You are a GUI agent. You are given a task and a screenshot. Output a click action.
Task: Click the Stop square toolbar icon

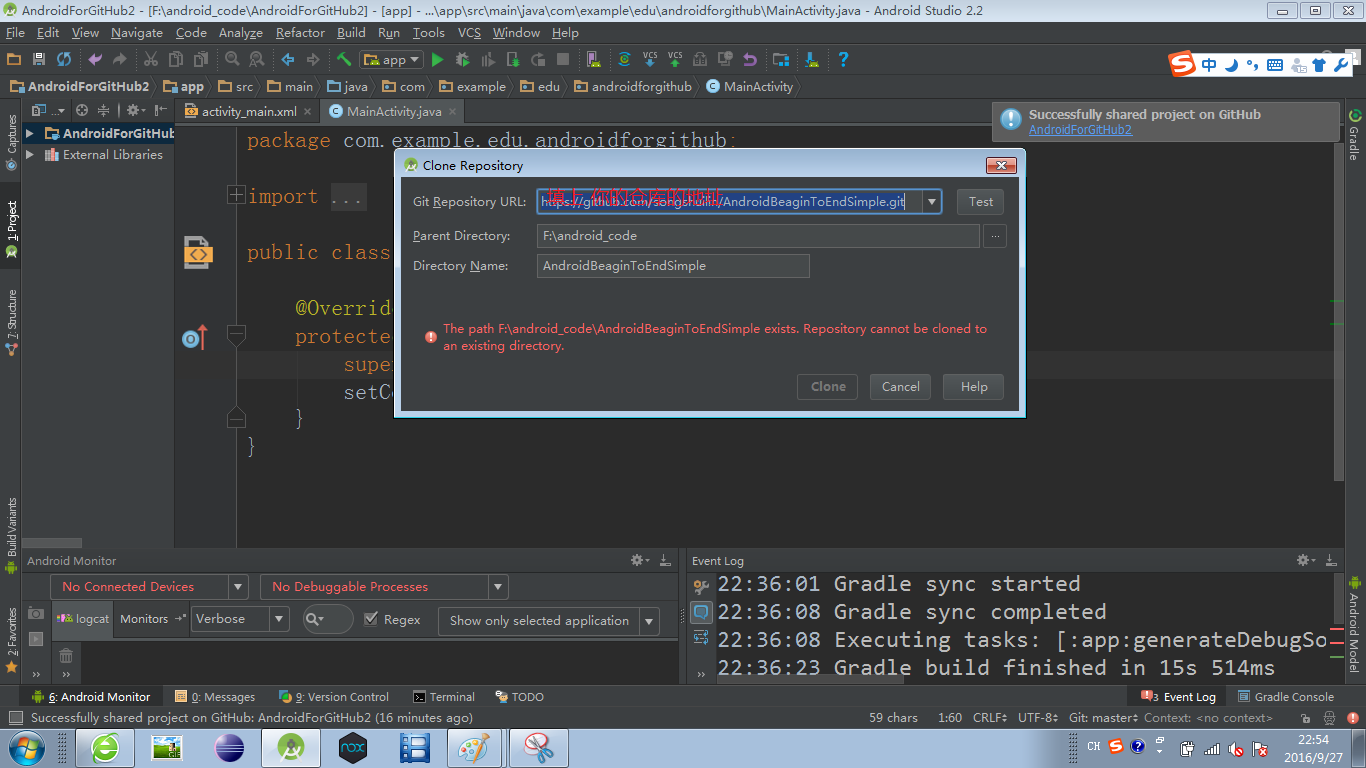click(x=563, y=60)
